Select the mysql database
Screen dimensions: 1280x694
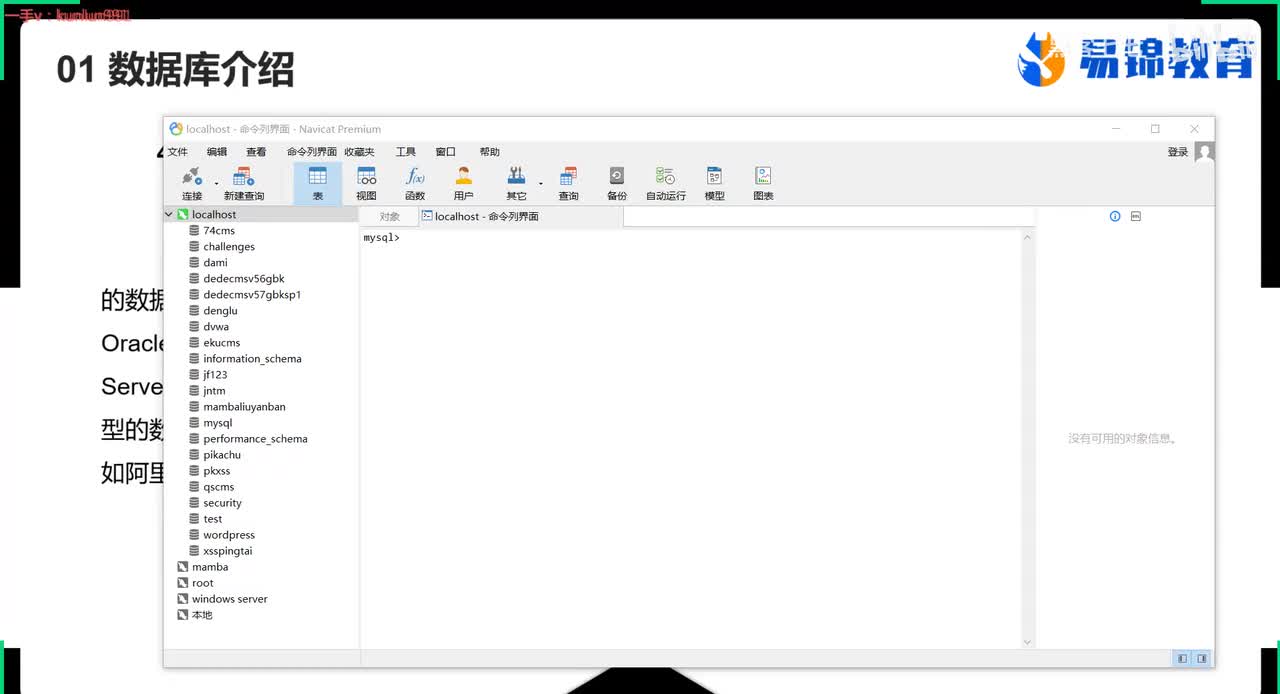217,423
